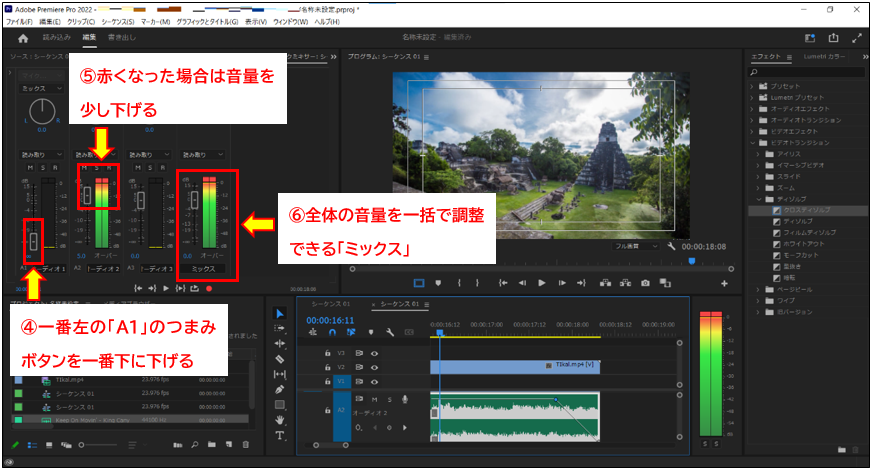Solo track A2 in timeline
872x470 pixels.
[389, 399]
